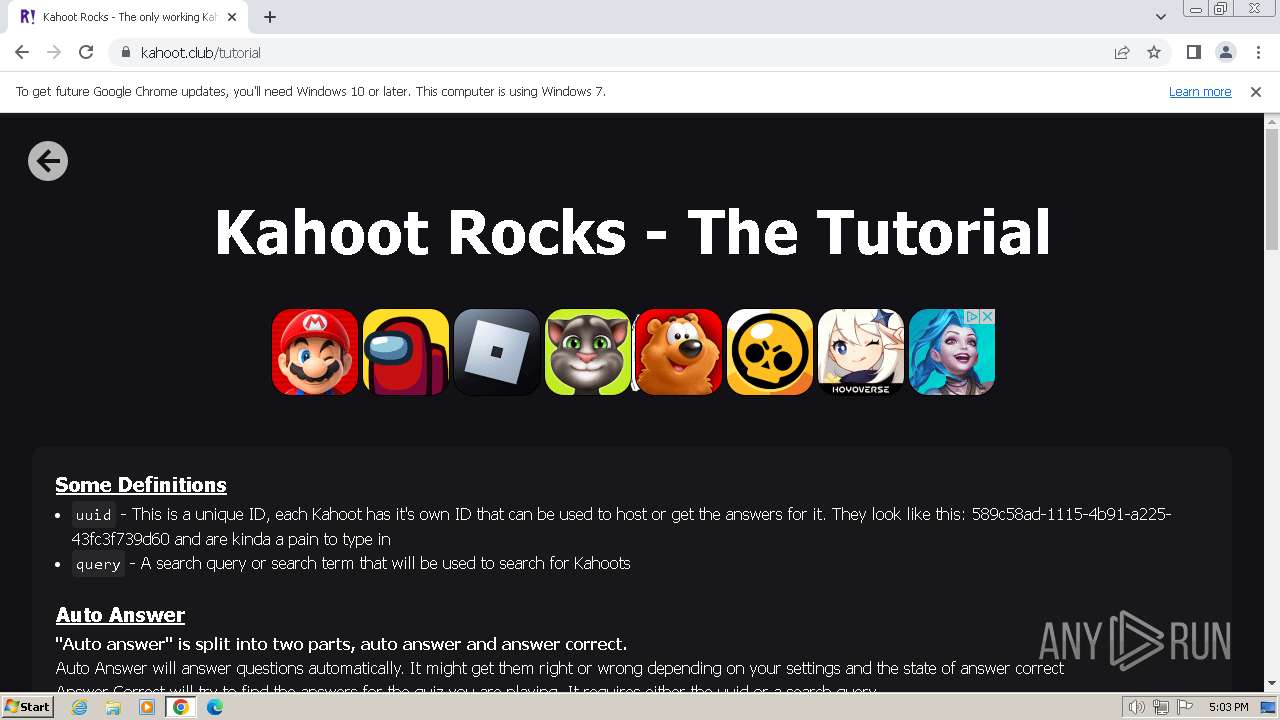Click the taskbar clock showing 5:03 PM
The height and width of the screenshot is (720, 1280).
pos(1228,707)
